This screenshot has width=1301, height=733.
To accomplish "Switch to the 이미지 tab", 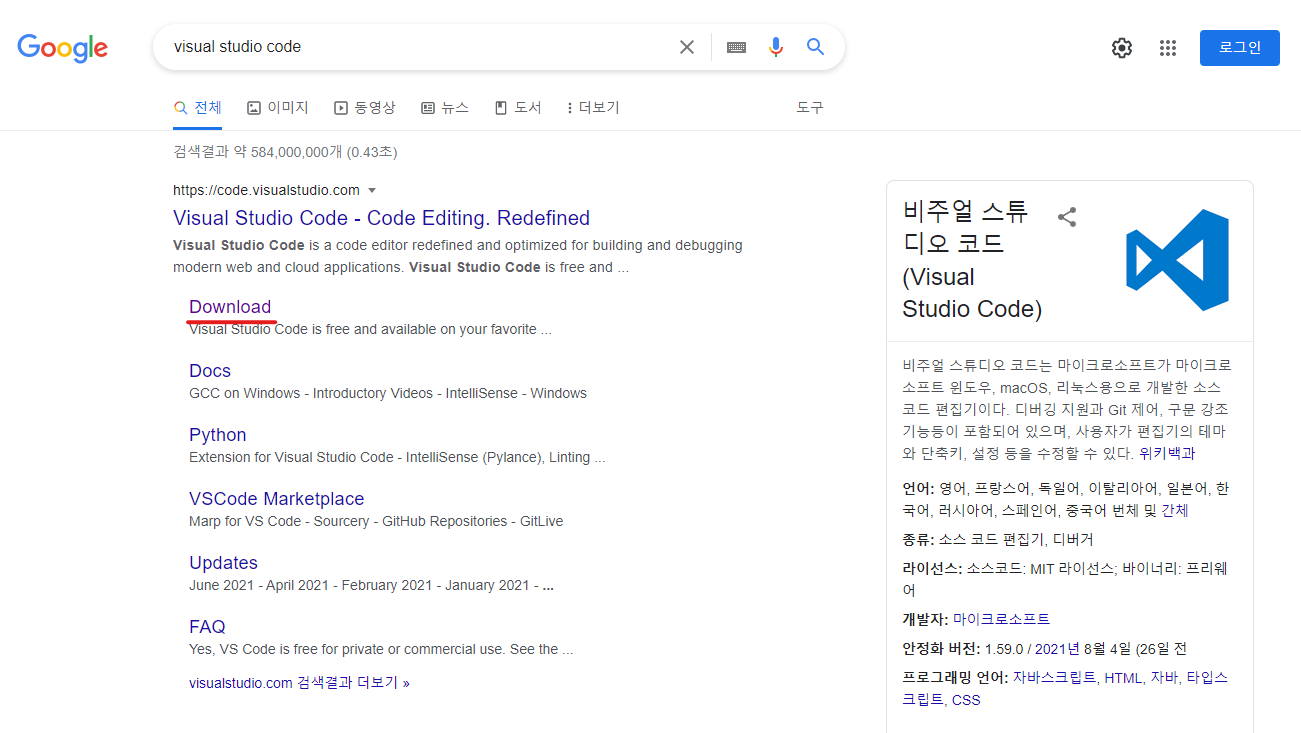I will (x=278, y=108).
